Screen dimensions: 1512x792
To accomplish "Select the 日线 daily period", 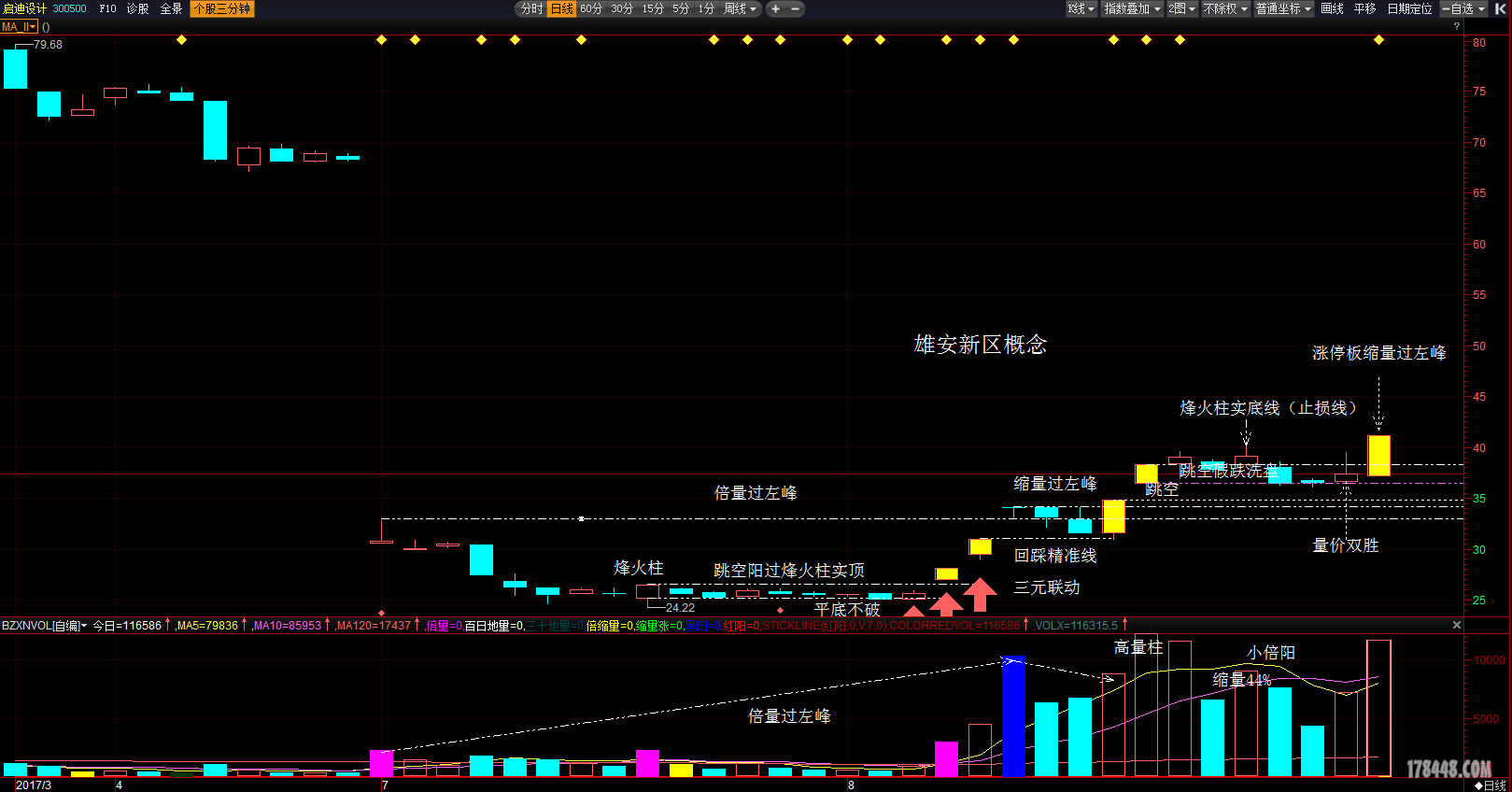I will pyautogui.click(x=562, y=8).
